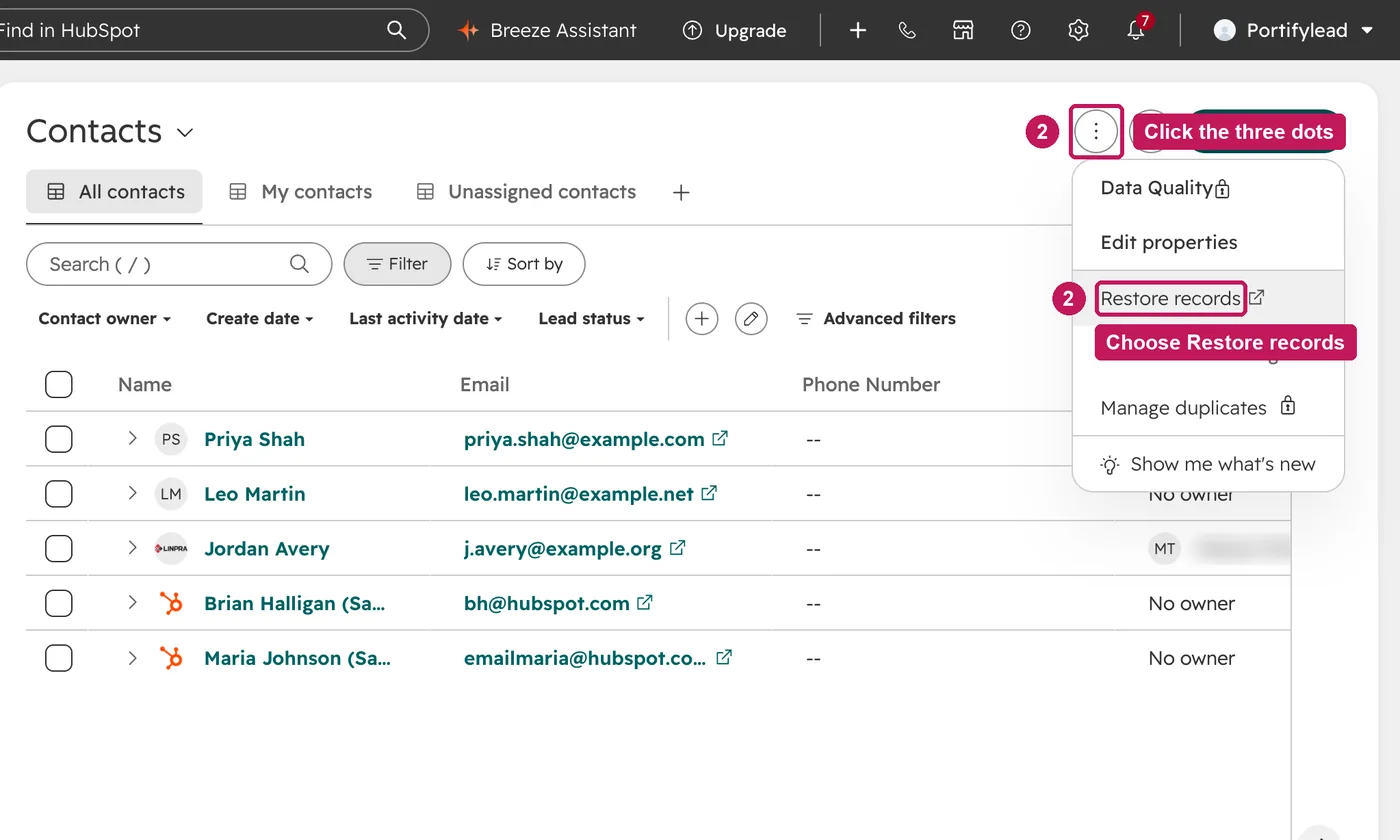Open the settings gear icon
Image resolution: width=1400 pixels, height=840 pixels.
[x=1078, y=30]
